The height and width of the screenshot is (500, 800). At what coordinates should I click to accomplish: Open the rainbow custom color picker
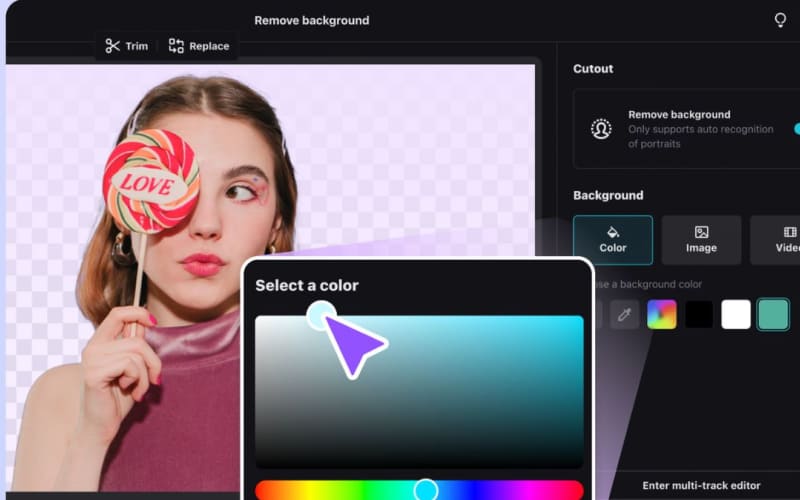tap(662, 315)
